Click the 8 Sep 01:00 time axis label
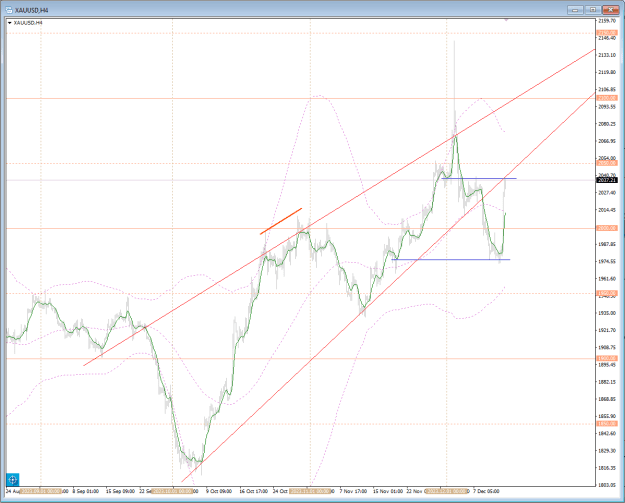The width and height of the screenshot is (625, 503). click(x=86, y=491)
